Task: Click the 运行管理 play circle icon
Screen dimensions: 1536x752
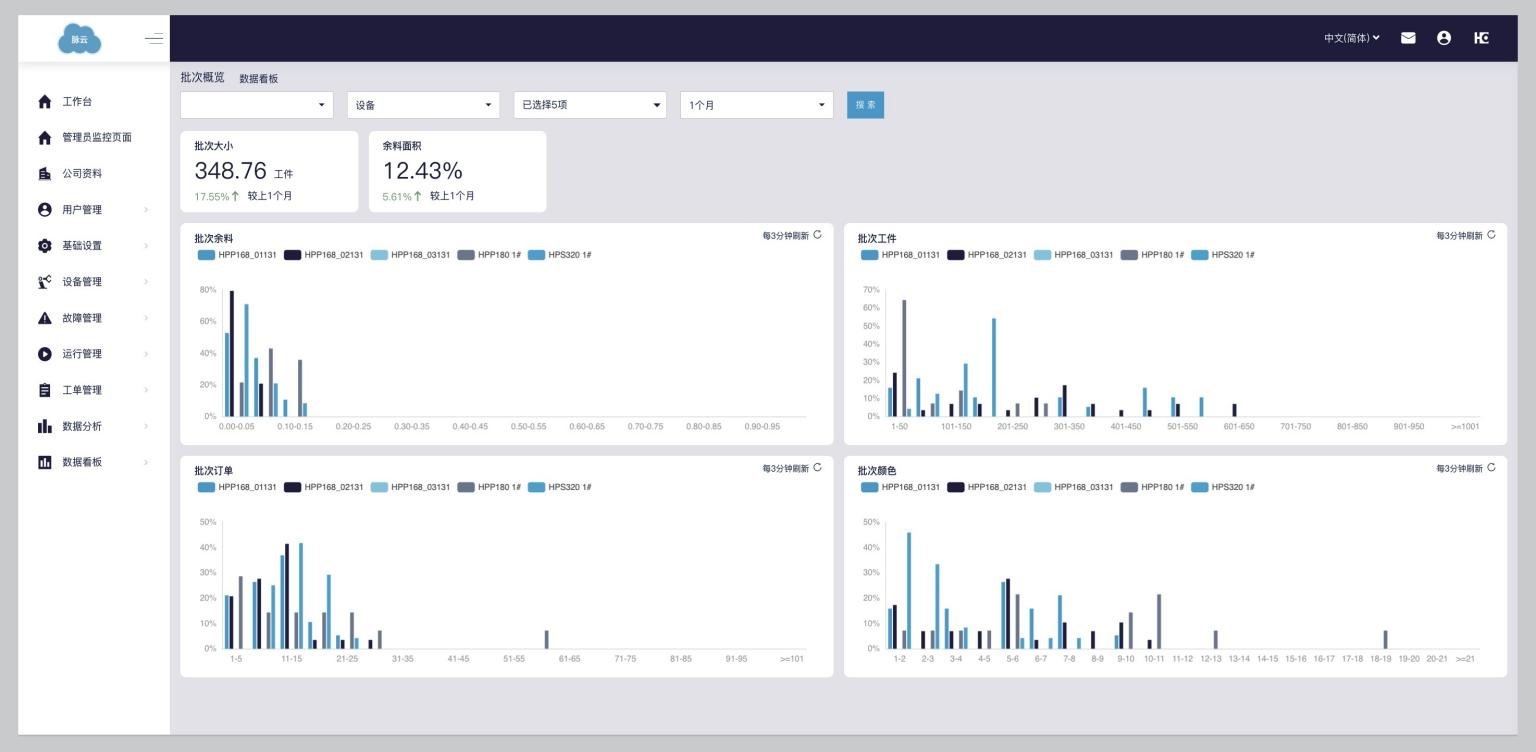Action: [x=44, y=354]
